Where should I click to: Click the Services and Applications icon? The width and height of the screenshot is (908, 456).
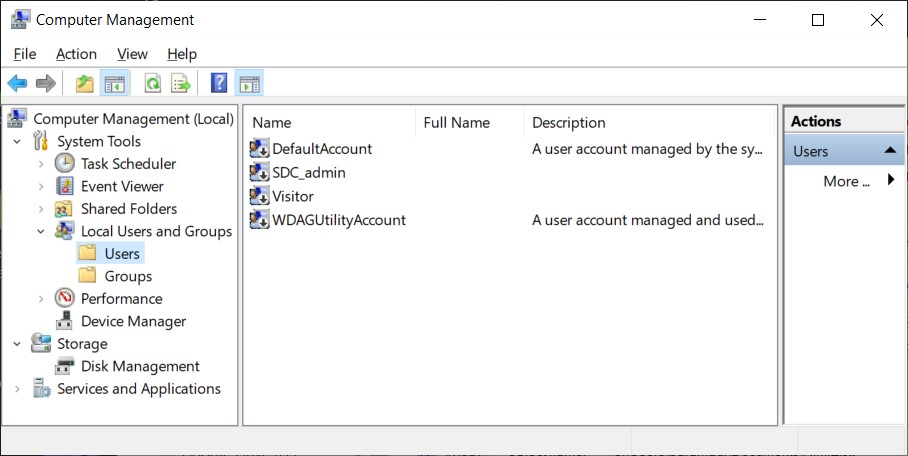[x=42, y=388]
